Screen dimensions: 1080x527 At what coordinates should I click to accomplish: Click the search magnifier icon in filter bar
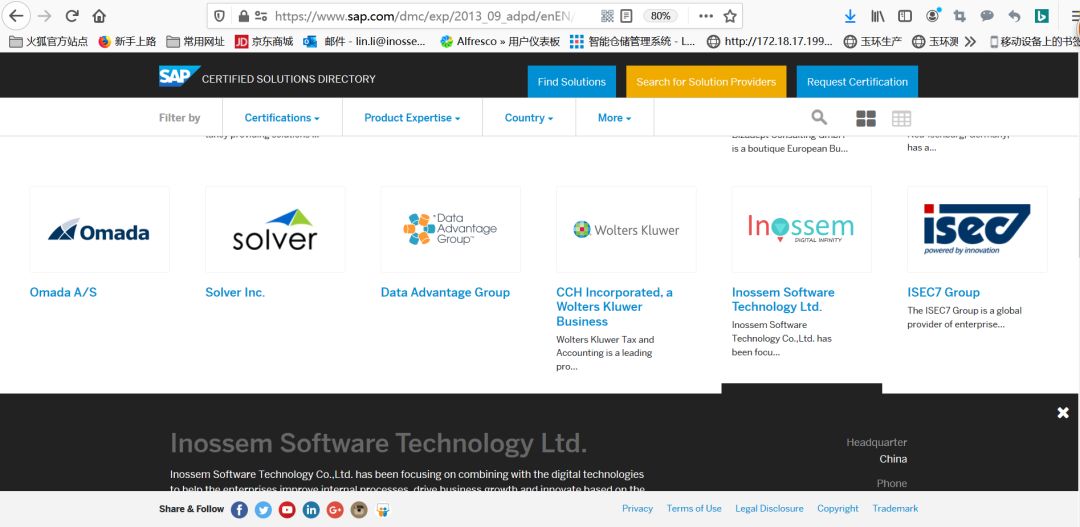819,118
